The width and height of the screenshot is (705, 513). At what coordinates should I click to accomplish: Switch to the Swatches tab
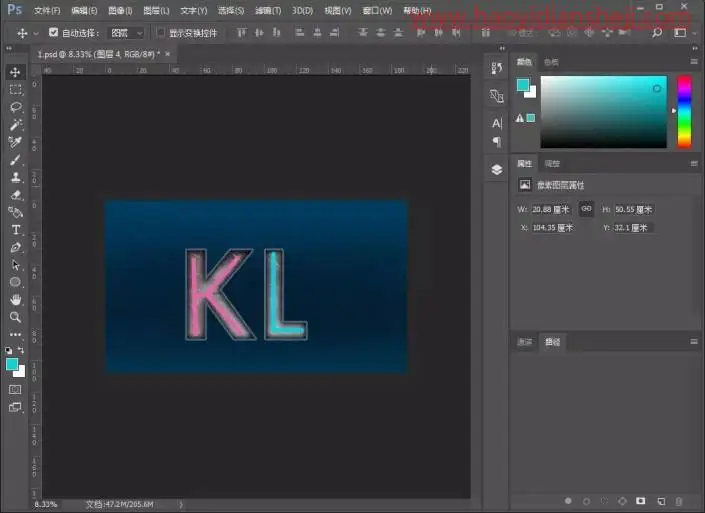coord(551,62)
